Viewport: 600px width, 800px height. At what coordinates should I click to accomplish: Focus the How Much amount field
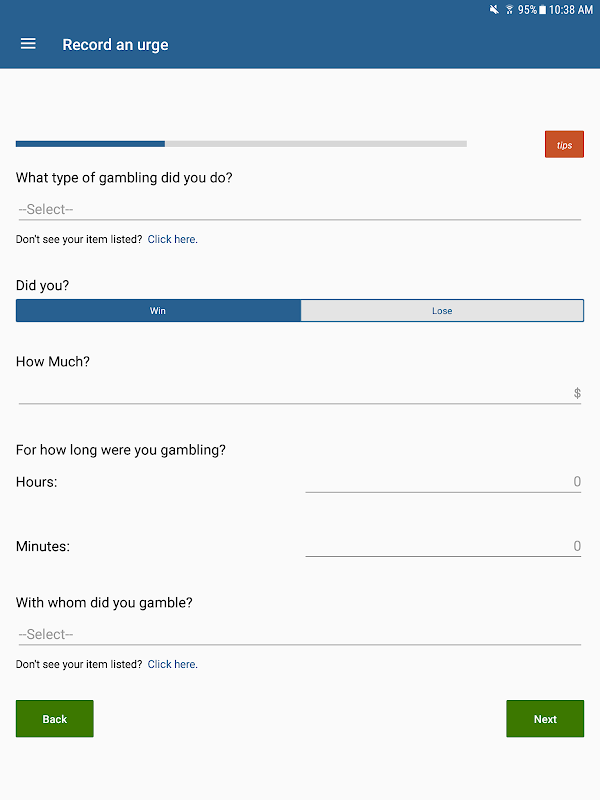click(x=290, y=393)
